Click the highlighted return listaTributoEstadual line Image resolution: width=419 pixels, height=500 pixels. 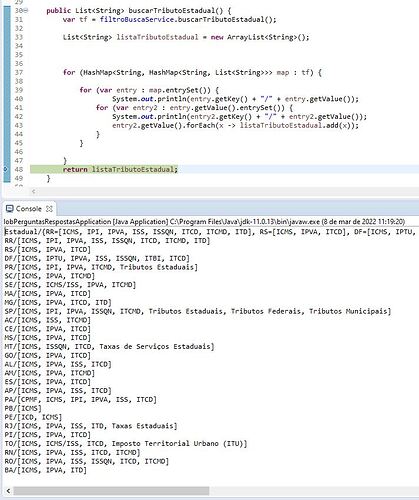(120, 169)
